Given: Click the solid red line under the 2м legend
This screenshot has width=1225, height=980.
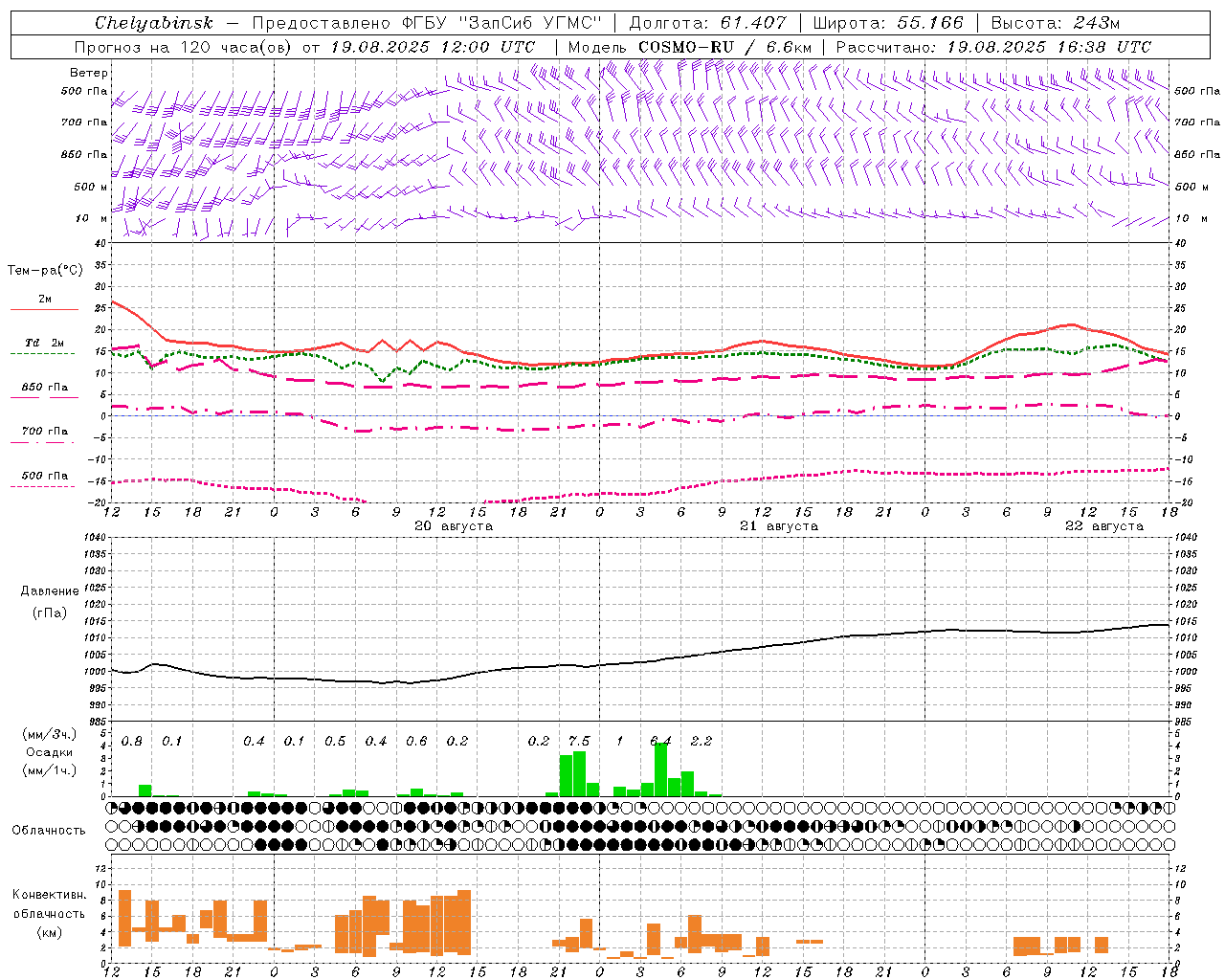Looking at the screenshot, I should 44,310.
